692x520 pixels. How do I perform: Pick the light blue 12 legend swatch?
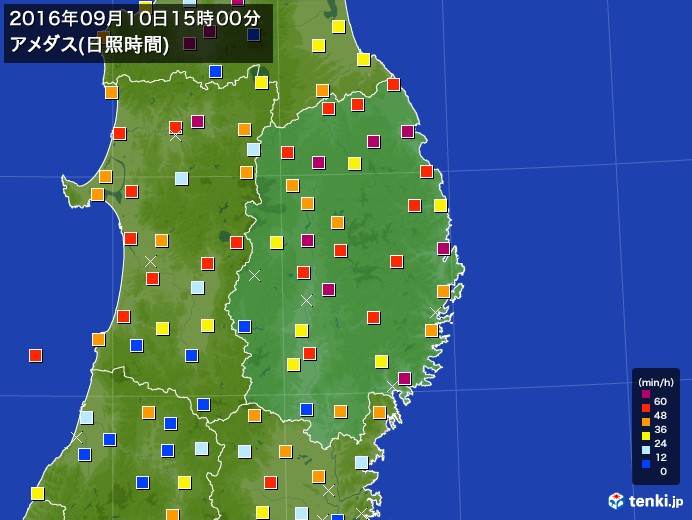[646, 450]
